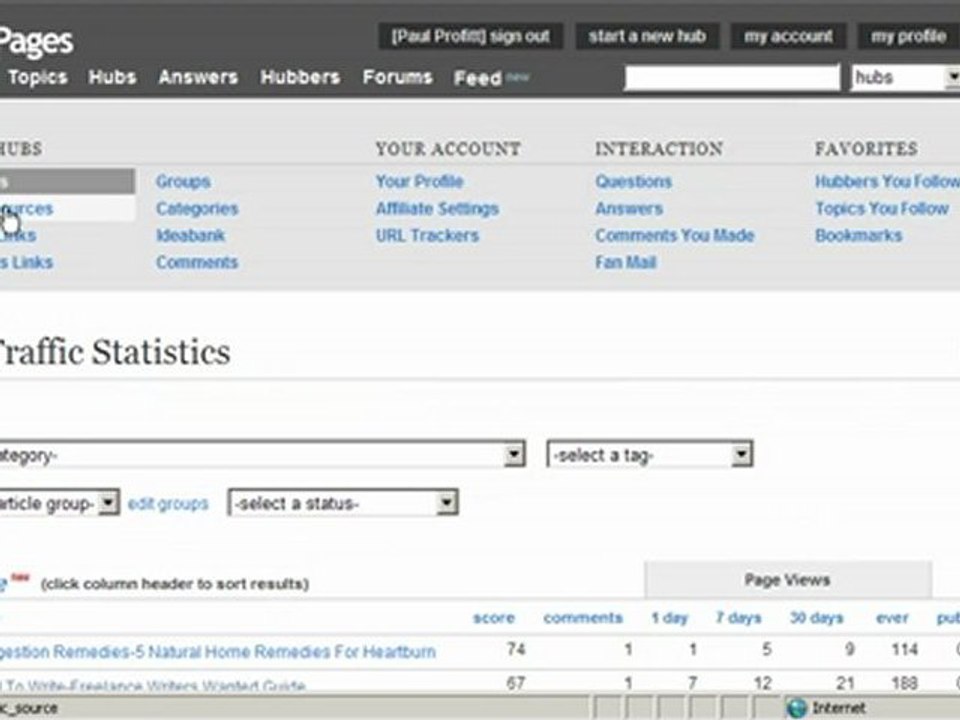960x720 pixels.
Task: Follow the URL Trackers link
Action: tap(427, 236)
